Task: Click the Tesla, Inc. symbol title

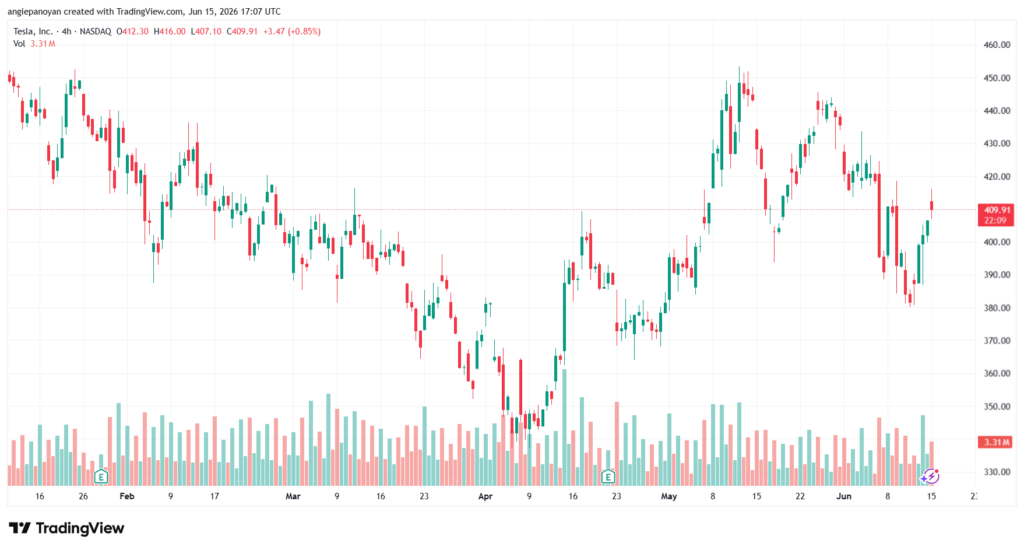Action: [33, 31]
